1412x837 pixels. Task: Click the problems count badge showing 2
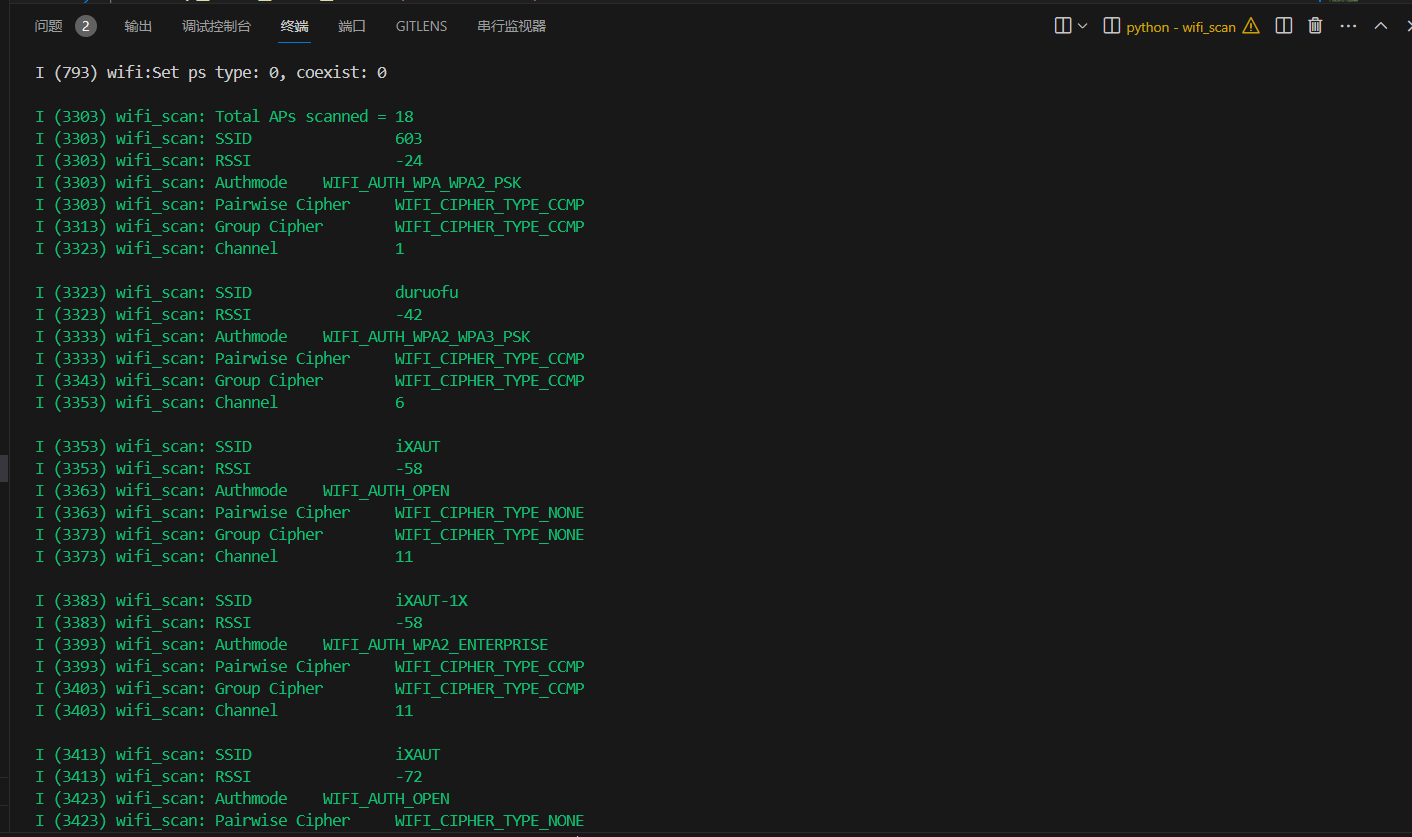pos(86,26)
